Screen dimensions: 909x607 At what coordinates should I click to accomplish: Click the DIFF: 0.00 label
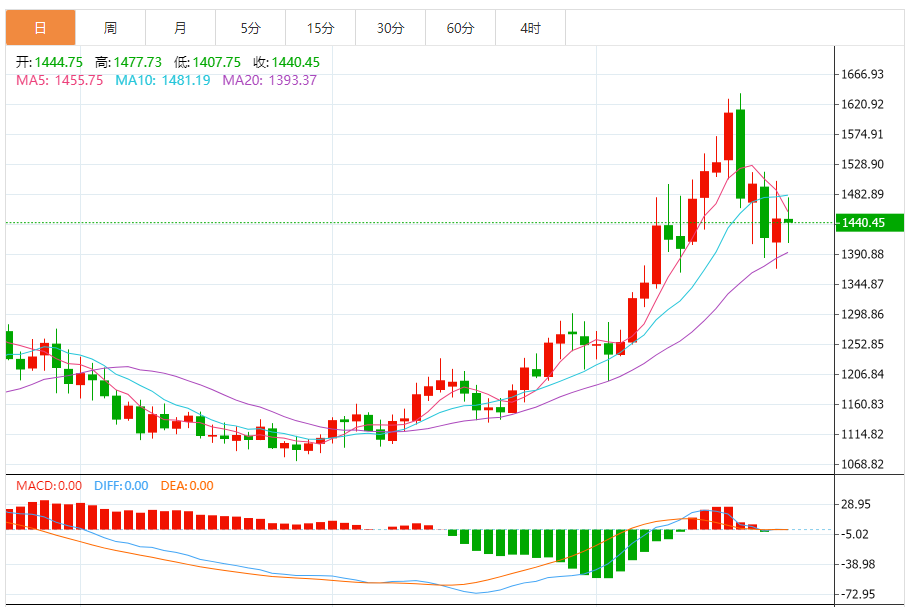121,486
